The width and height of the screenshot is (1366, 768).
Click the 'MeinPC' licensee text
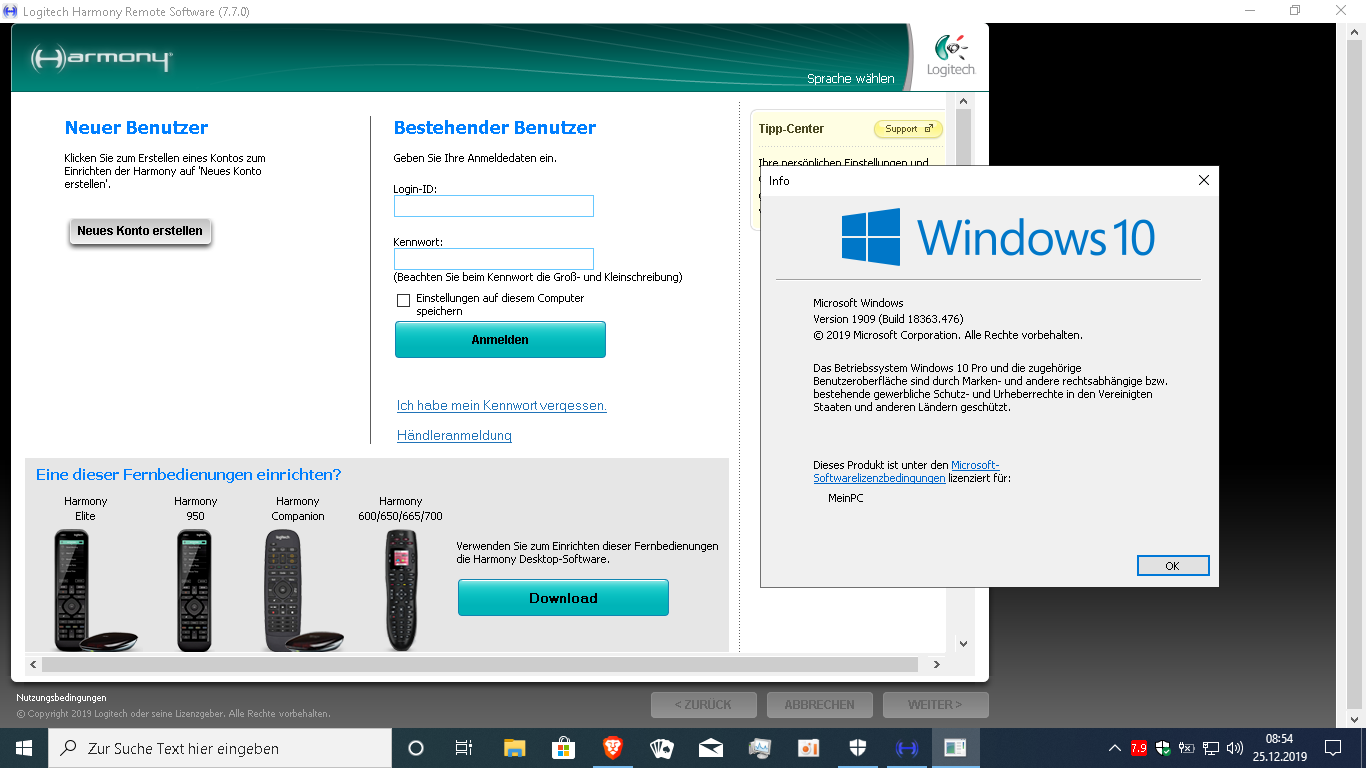click(846, 498)
